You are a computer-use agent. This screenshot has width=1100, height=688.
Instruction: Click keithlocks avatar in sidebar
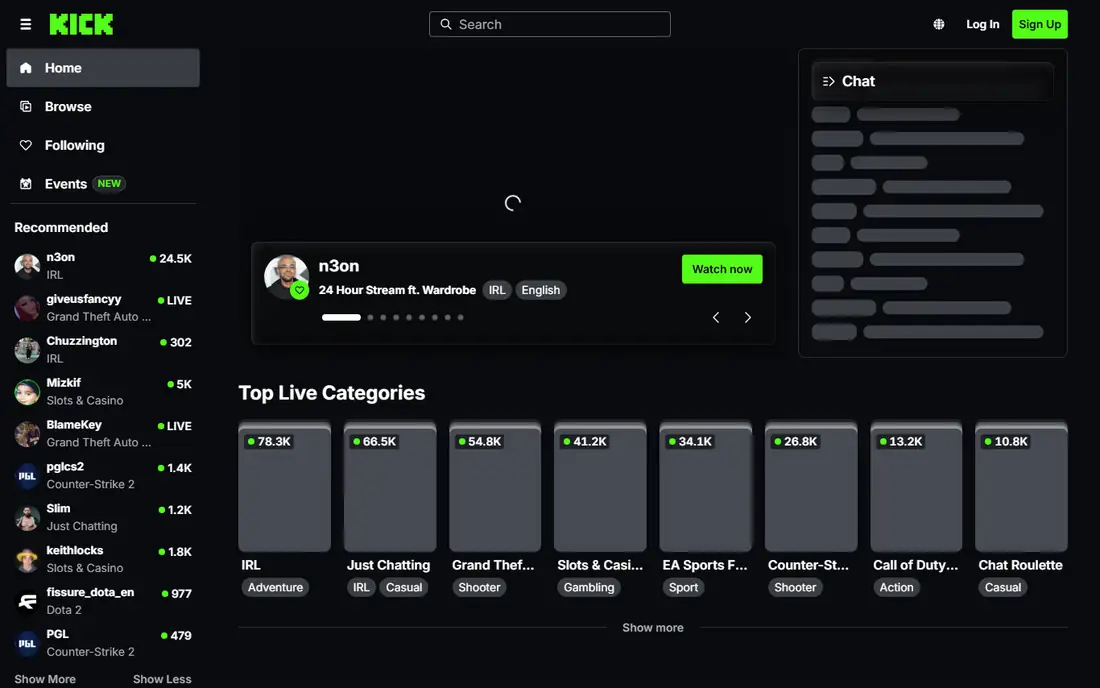pyautogui.click(x=27, y=560)
